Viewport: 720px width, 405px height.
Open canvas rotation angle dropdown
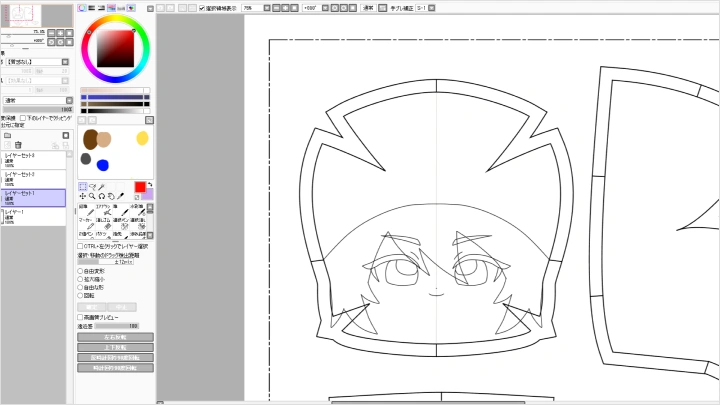pyautogui.click(x=325, y=8)
